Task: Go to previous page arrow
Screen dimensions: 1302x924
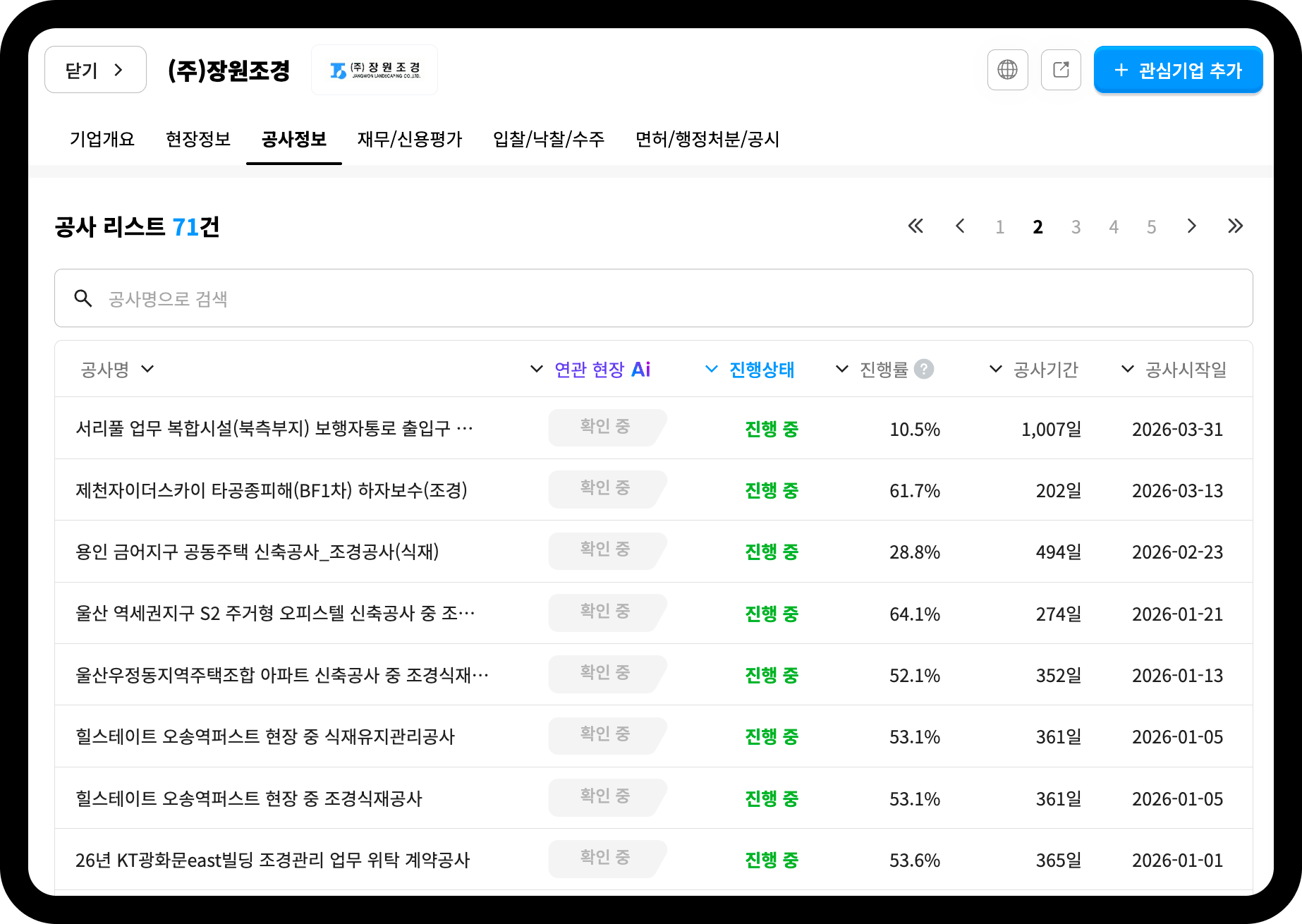Action: (x=960, y=226)
